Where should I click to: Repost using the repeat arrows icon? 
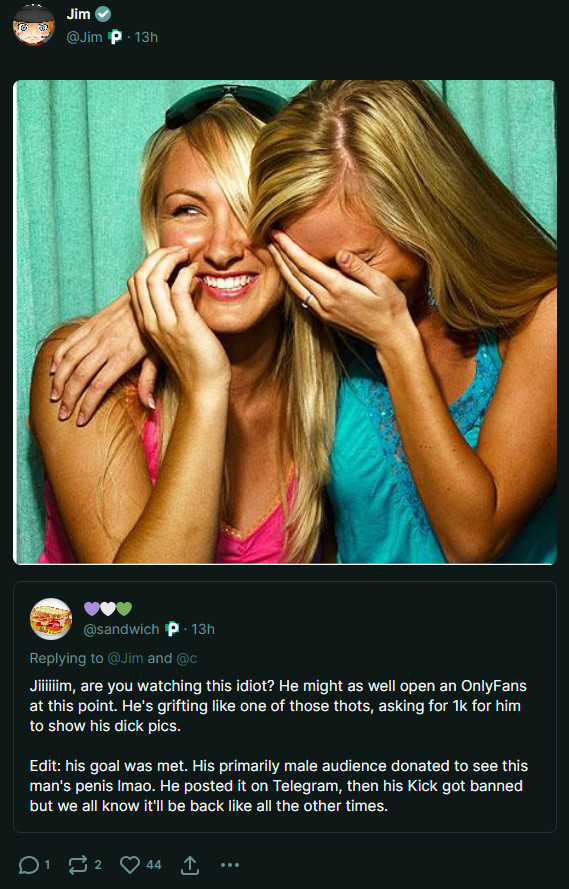pos(78,865)
